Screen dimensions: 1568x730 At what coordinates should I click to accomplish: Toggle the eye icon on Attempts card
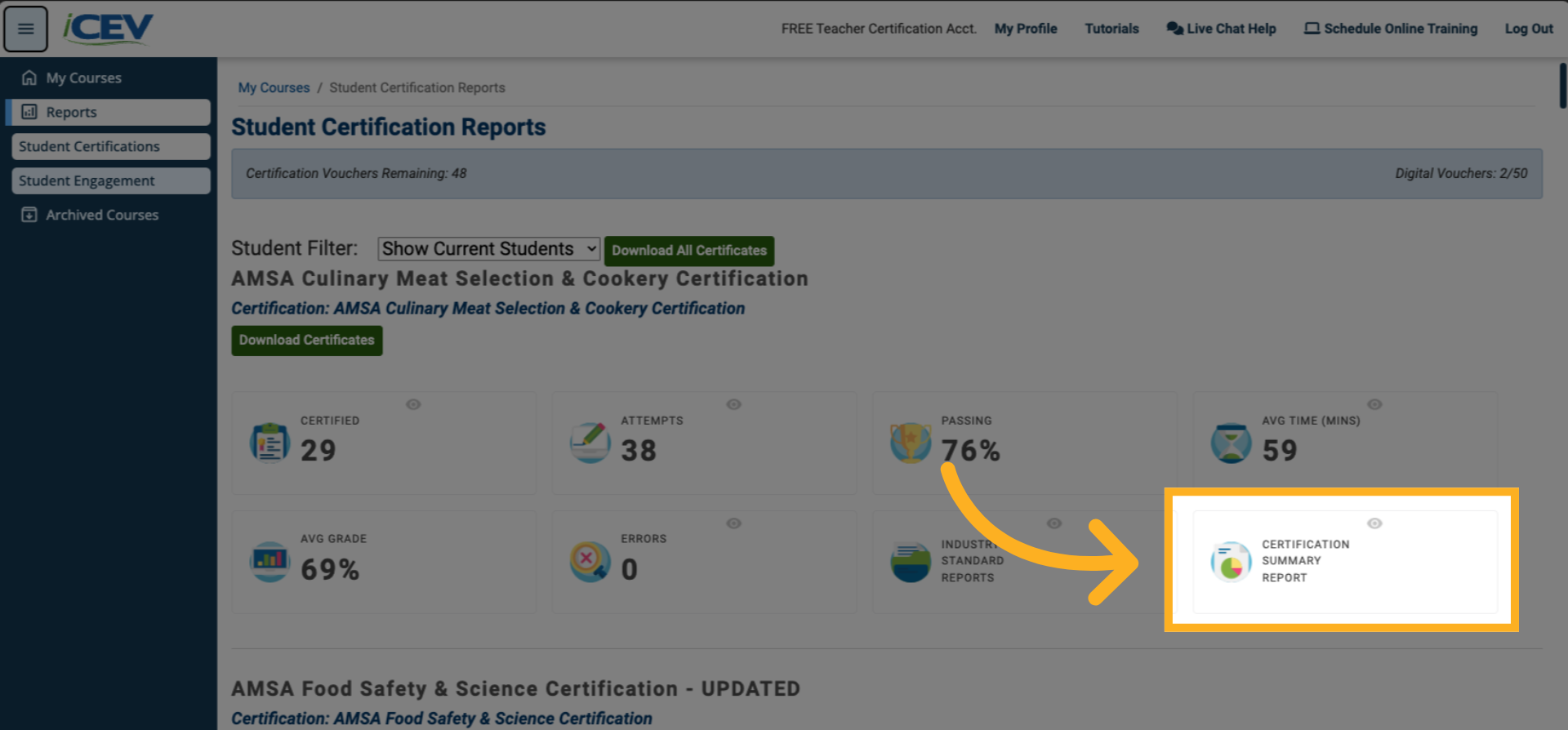click(x=733, y=404)
